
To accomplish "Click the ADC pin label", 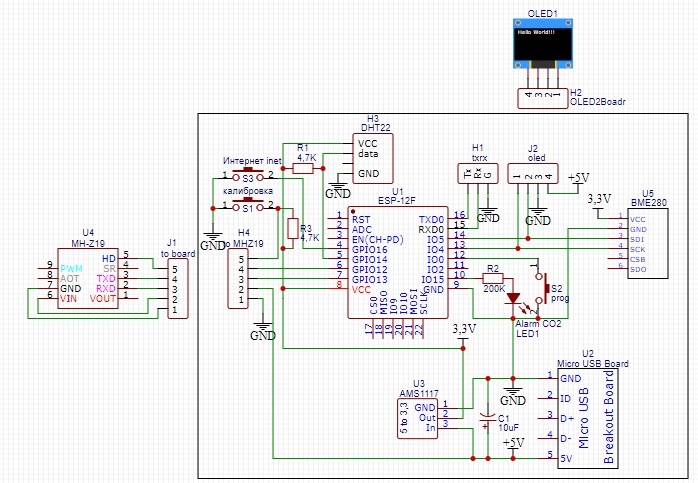I will click(361, 229).
